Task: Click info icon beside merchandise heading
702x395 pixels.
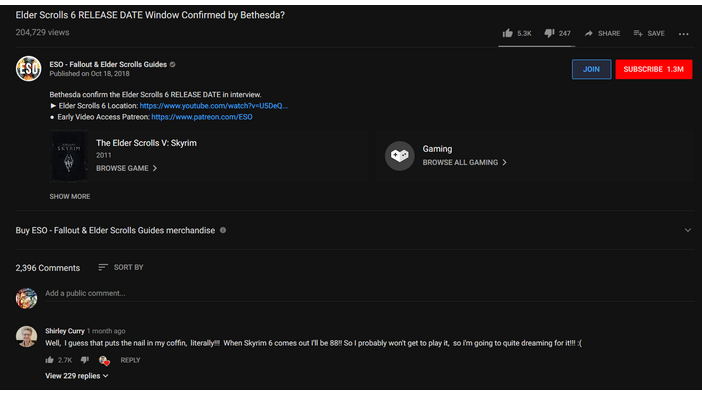Action: coord(223,230)
